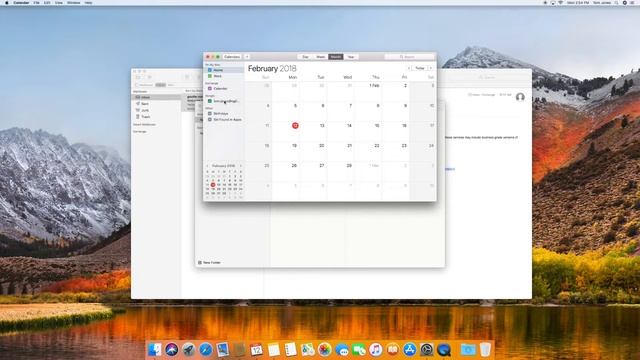Open Notes app in the dock

[274, 349]
